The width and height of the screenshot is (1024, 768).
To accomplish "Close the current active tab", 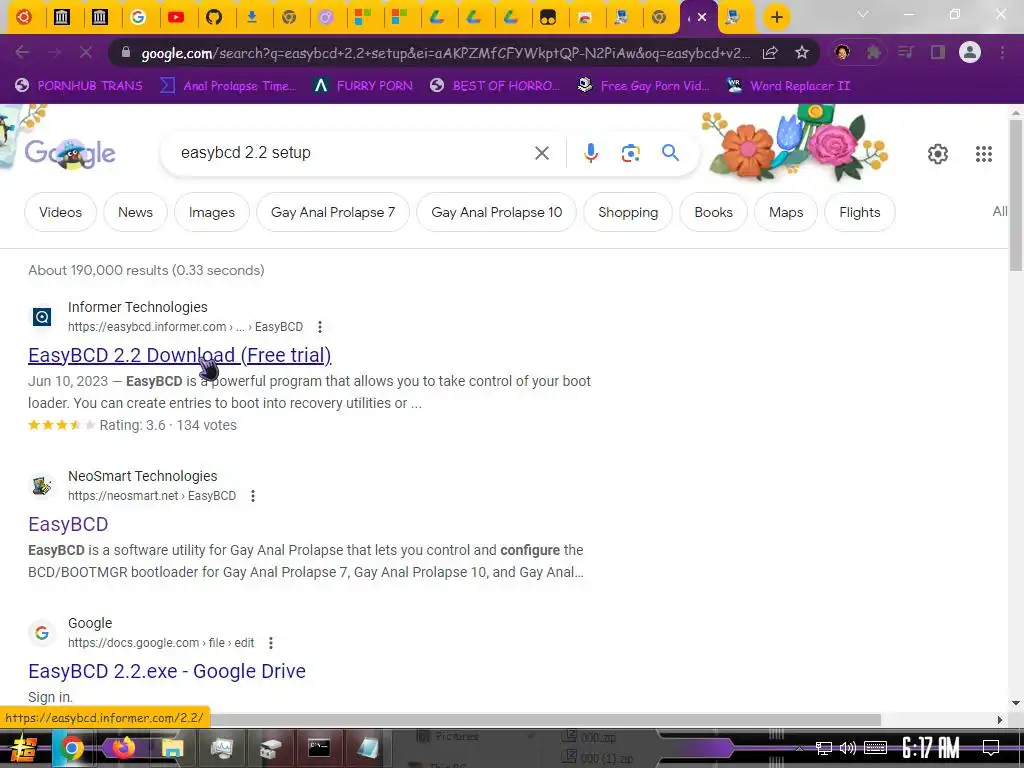I will pyautogui.click(x=702, y=17).
